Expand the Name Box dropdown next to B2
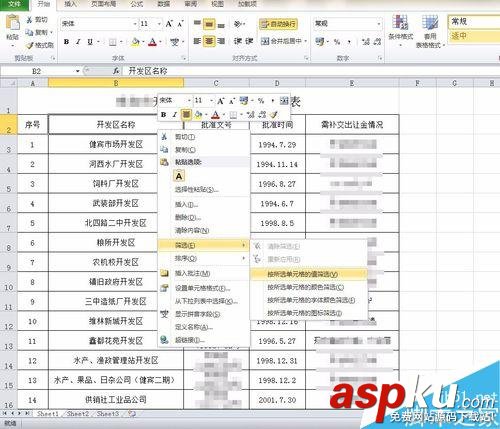Screen dimensions: 500x429 (77, 71)
